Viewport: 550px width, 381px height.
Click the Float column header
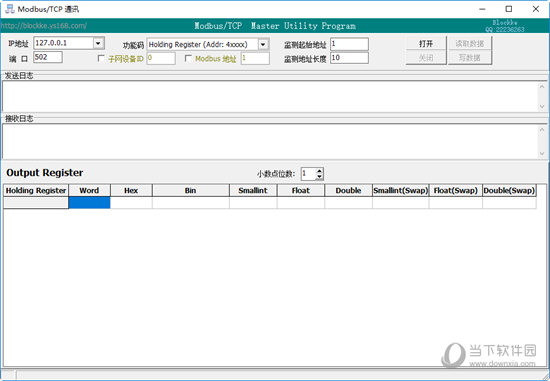point(301,190)
